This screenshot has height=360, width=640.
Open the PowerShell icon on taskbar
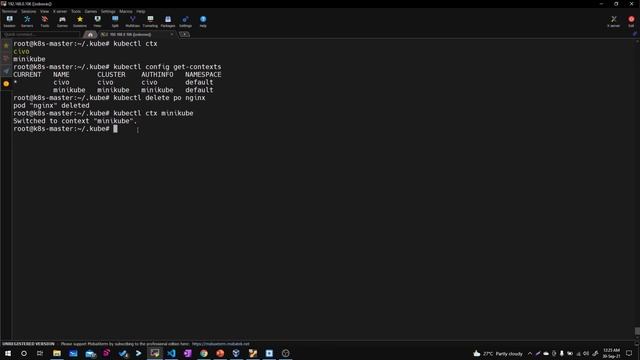(x=138, y=353)
